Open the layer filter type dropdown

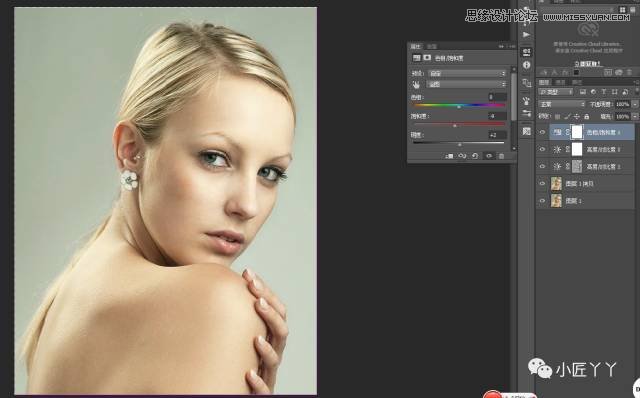pos(556,92)
